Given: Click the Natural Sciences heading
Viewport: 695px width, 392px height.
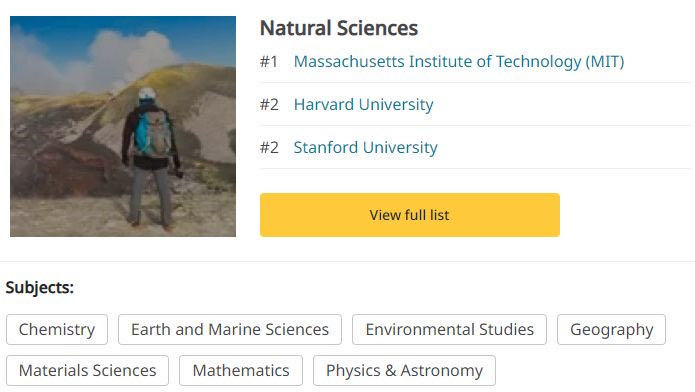Looking at the screenshot, I should point(339,28).
